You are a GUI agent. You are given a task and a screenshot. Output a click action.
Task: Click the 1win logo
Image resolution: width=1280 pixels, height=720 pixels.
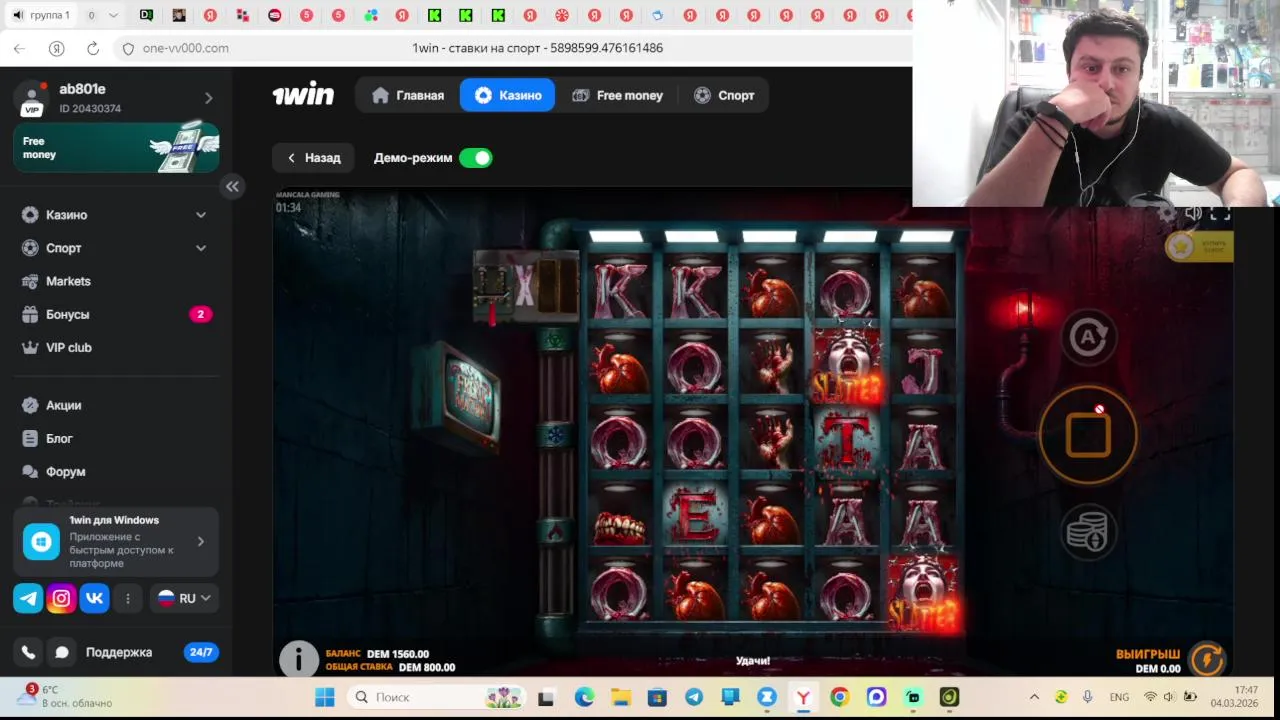pyautogui.click(x=303, y=94)
